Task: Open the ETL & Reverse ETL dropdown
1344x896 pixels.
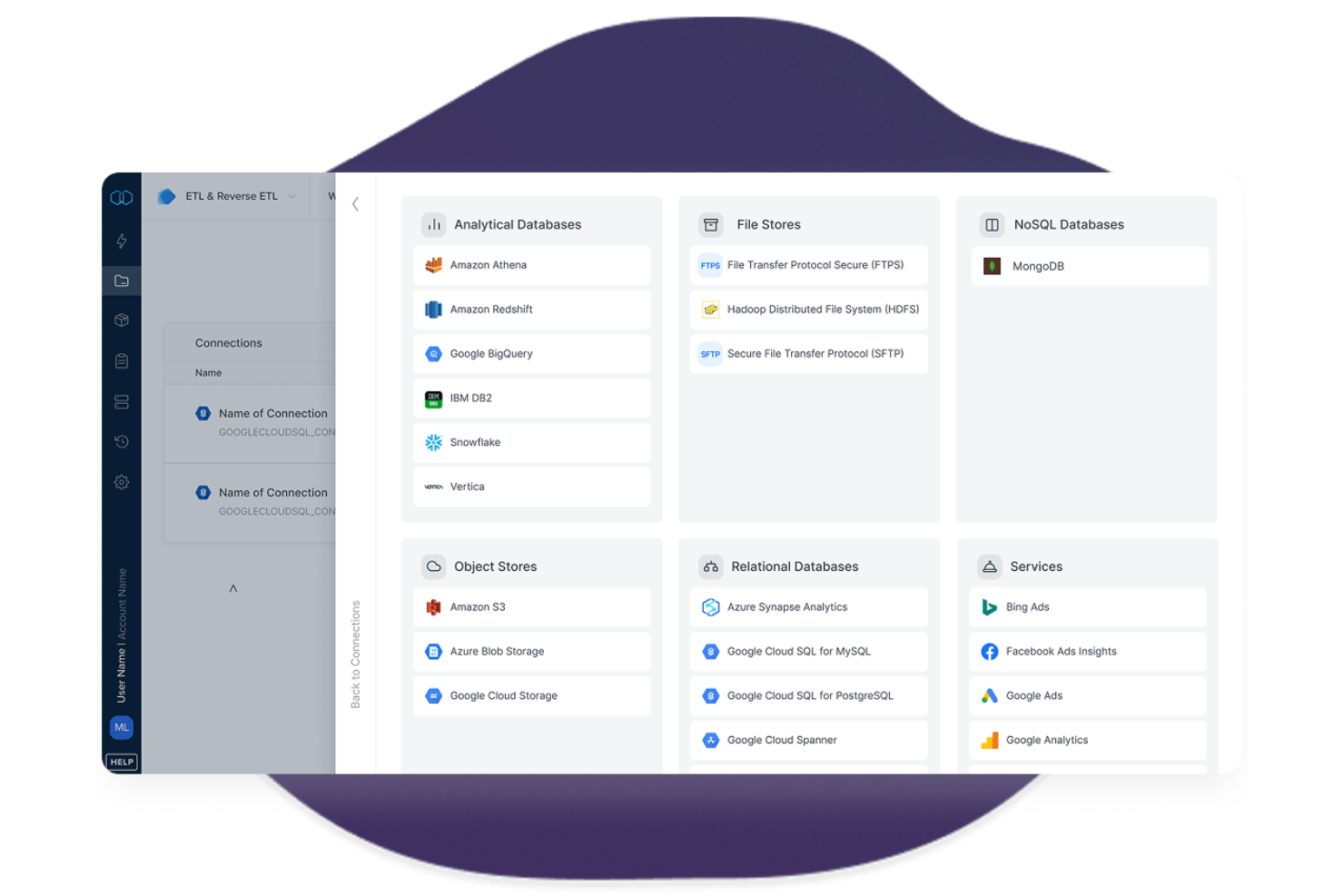Action: (227, 196)
